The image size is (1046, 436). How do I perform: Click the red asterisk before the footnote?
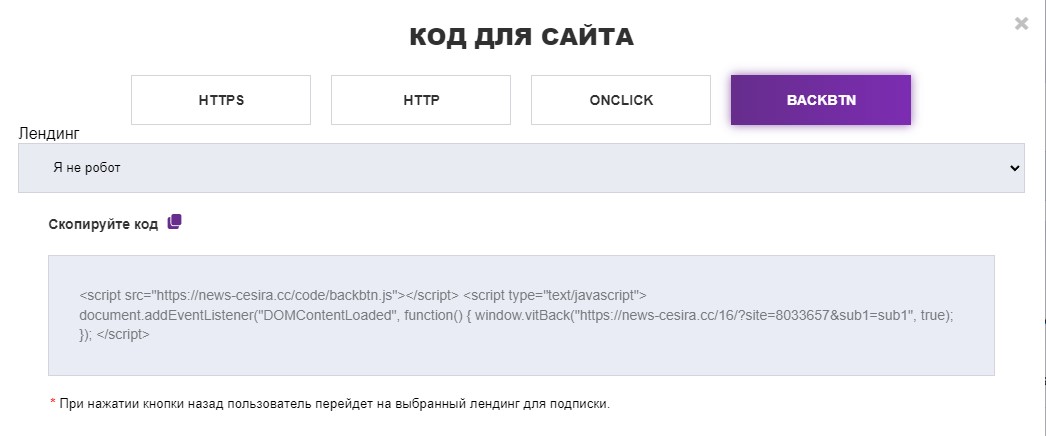tap(52, 403)
